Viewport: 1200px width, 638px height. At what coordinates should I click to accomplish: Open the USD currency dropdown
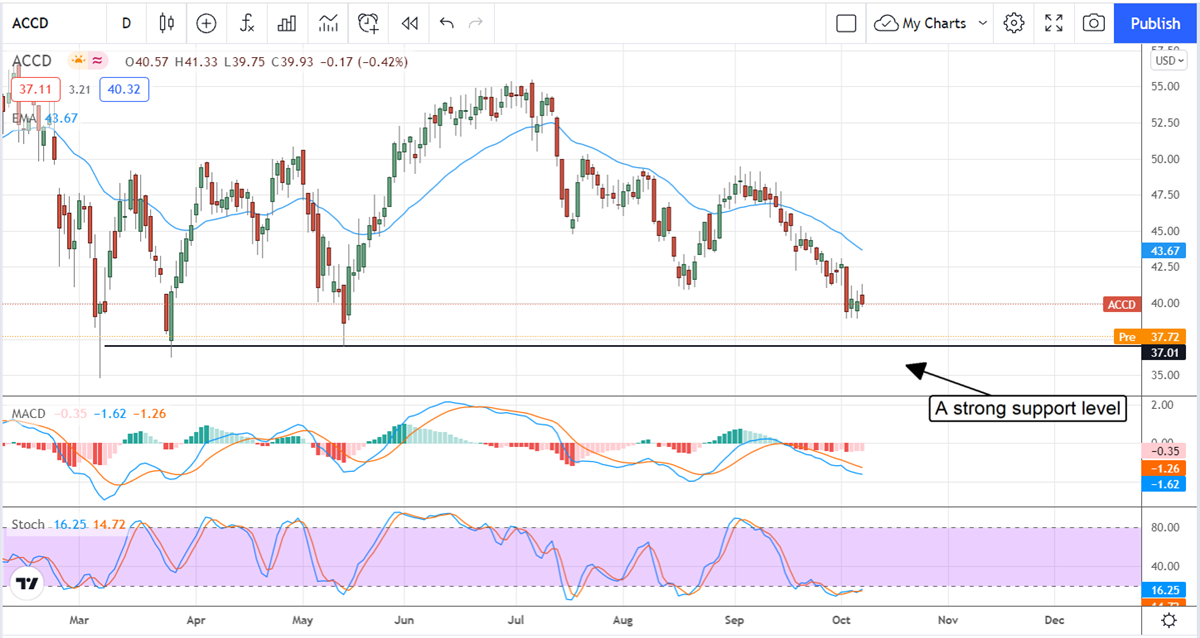[1166, 60]
